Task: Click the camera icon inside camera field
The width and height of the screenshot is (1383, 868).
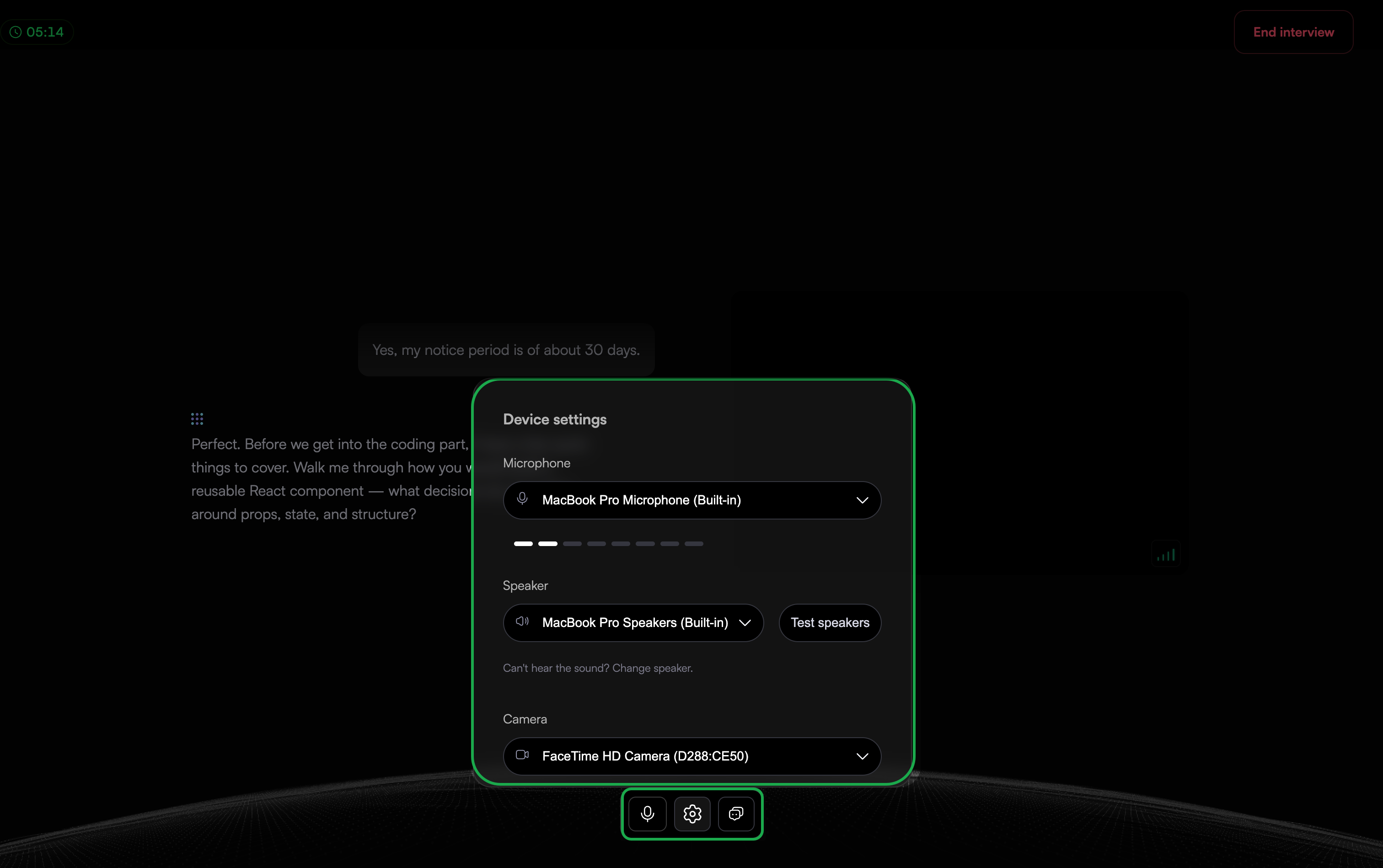Action: (522, 754)
